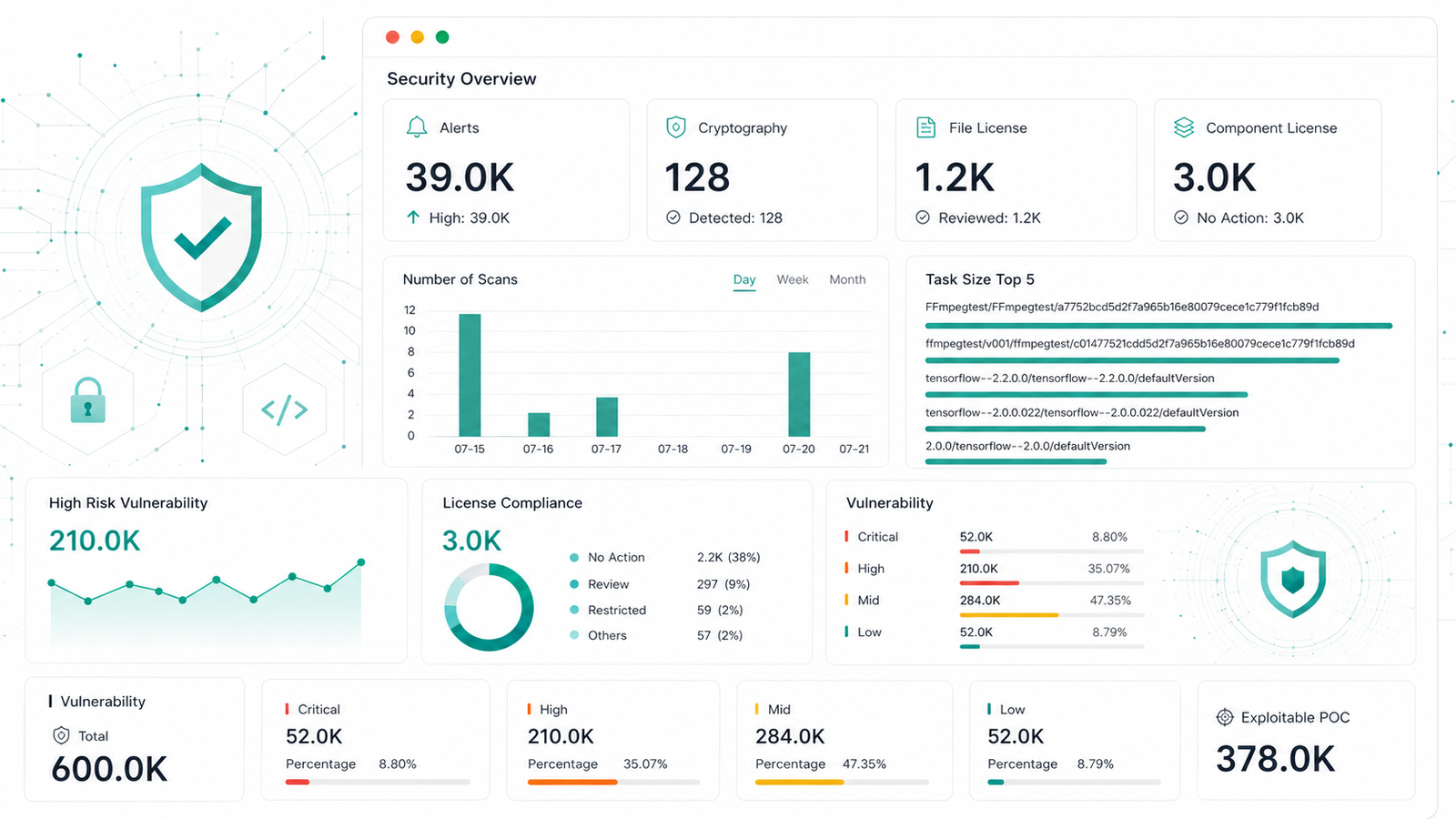
Task: Click the Cryptography shield icon
Action: (675, 127)
